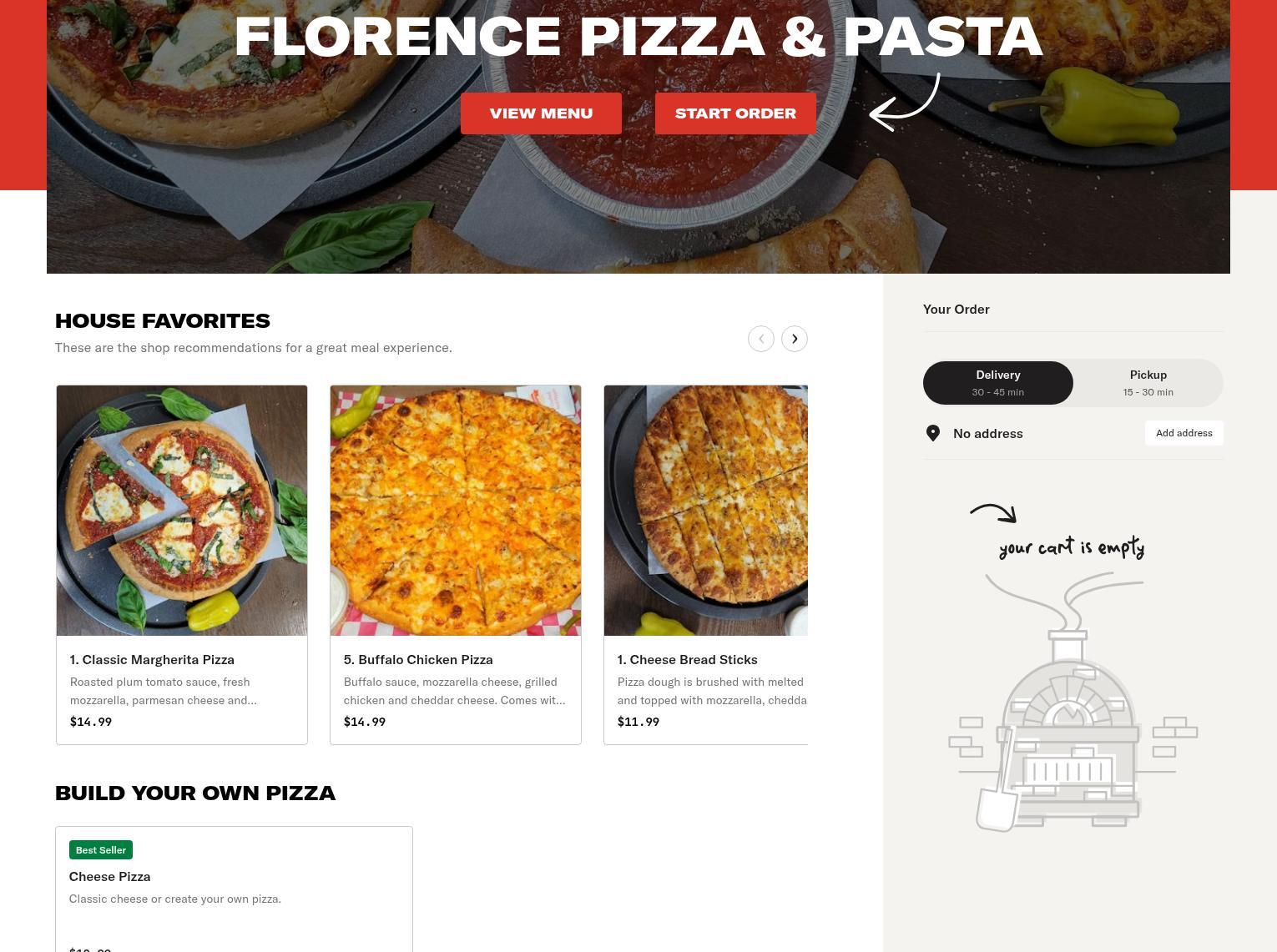Select the 5. Buffalo Chicken Pizza title

pos(418,659)
